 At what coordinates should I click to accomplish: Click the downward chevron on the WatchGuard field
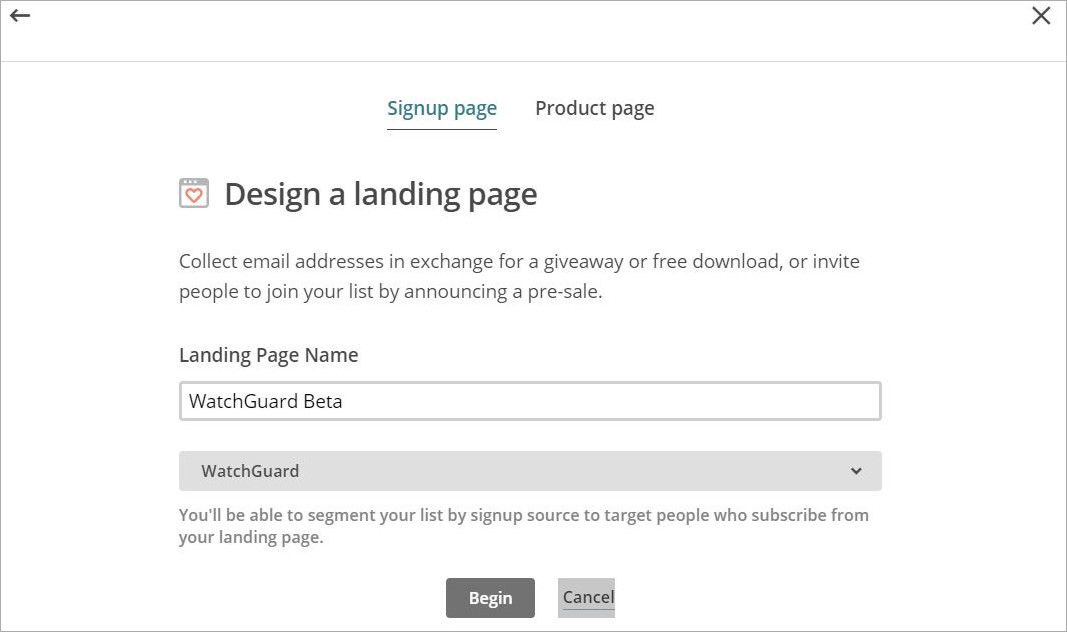click(856, 470)
